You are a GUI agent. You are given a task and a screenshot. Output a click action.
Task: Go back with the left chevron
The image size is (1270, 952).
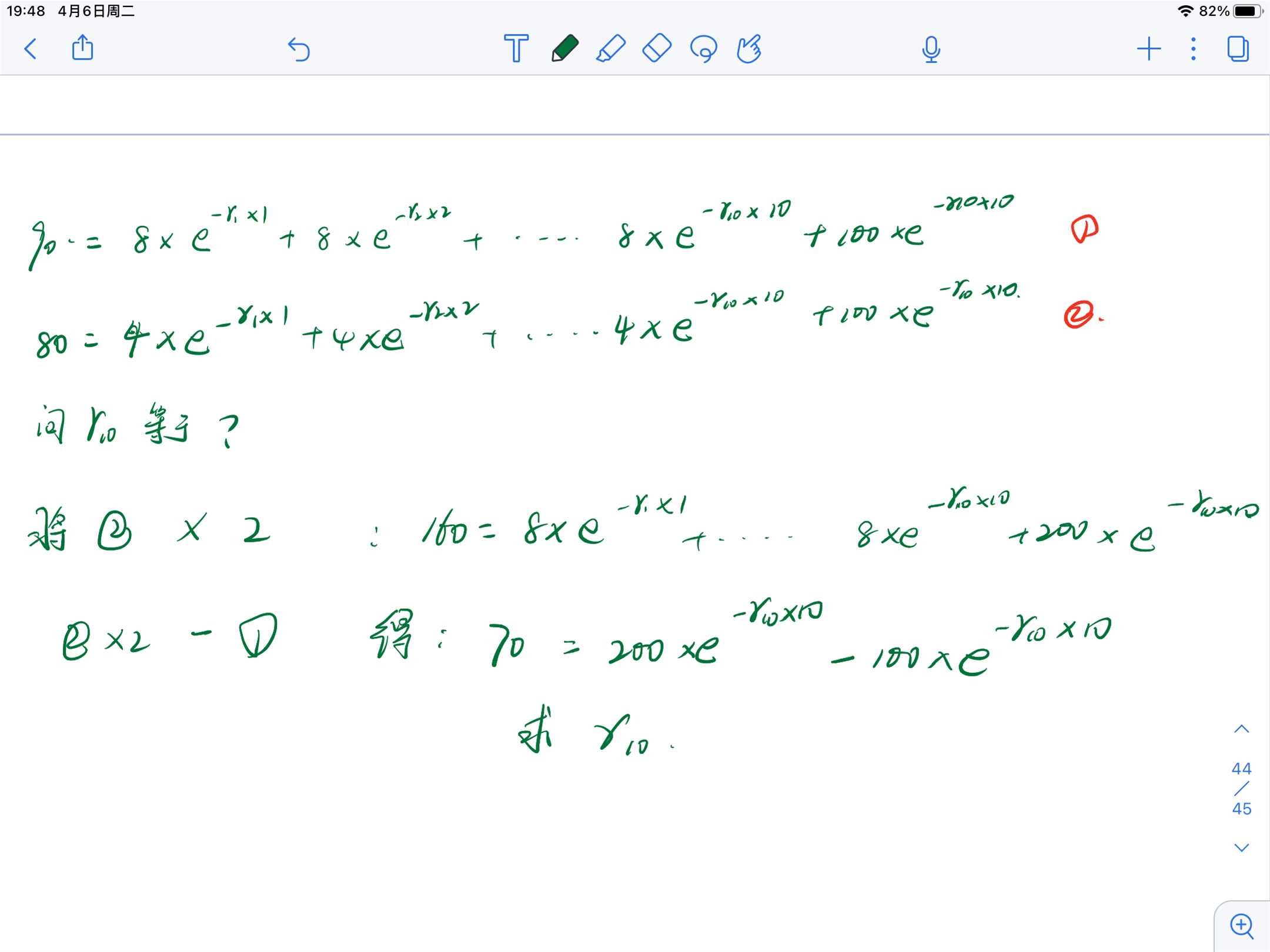click(31, 49)
